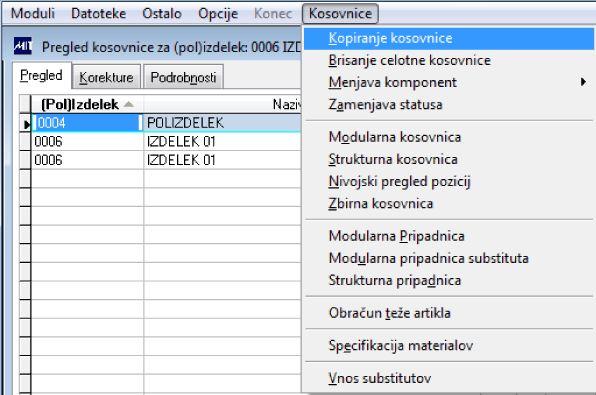Select second 0006 row code cell

[87, 160]
